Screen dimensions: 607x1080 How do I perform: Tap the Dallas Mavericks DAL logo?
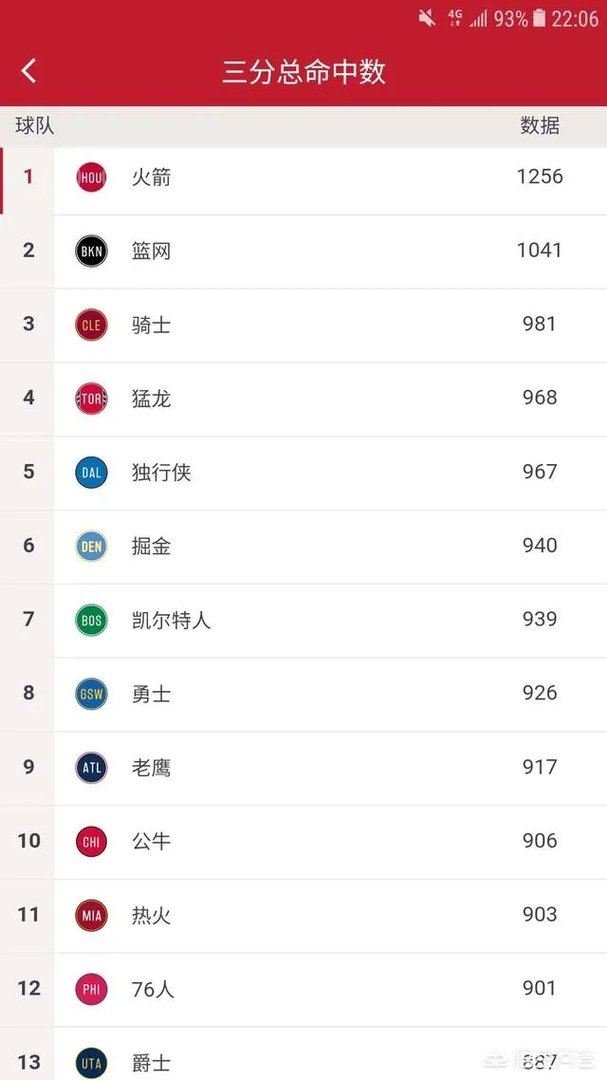(x=91, y=472)
